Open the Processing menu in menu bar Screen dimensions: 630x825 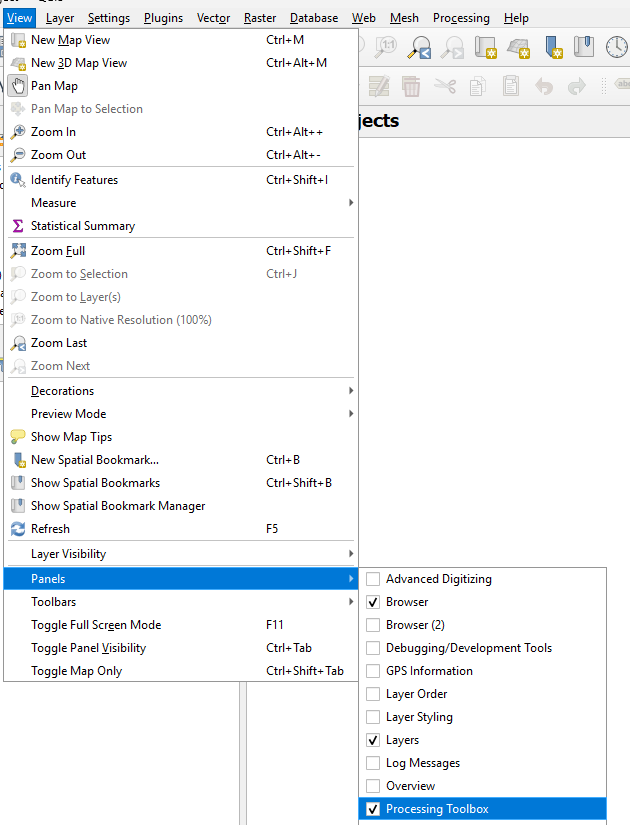coord(461,18)
